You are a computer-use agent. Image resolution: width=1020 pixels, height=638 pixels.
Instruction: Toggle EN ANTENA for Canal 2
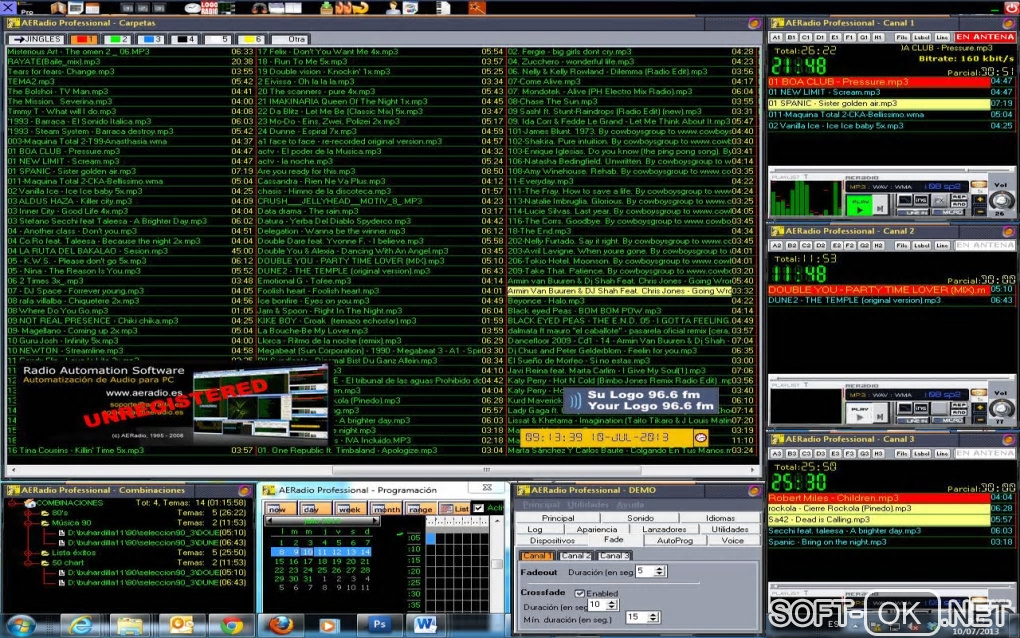tap(985, 245)
